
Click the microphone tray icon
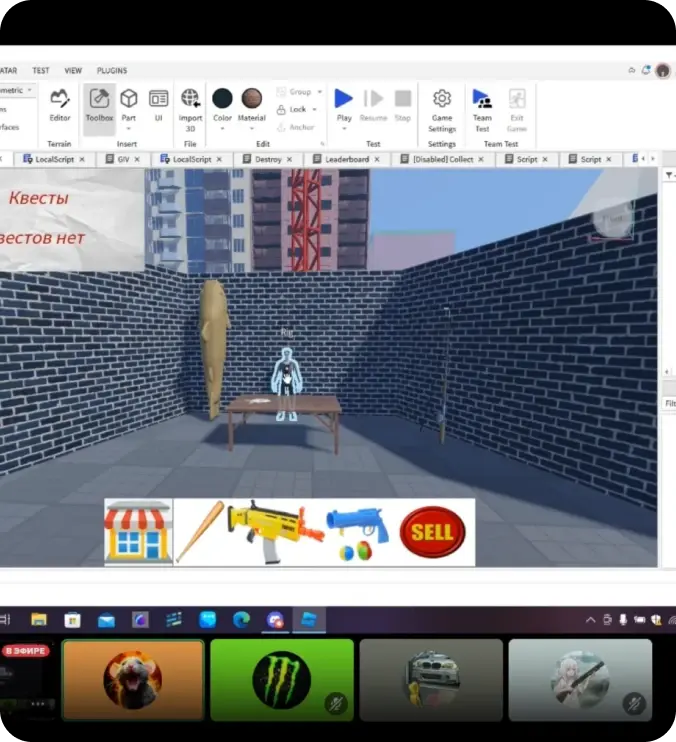pos(623,619)
